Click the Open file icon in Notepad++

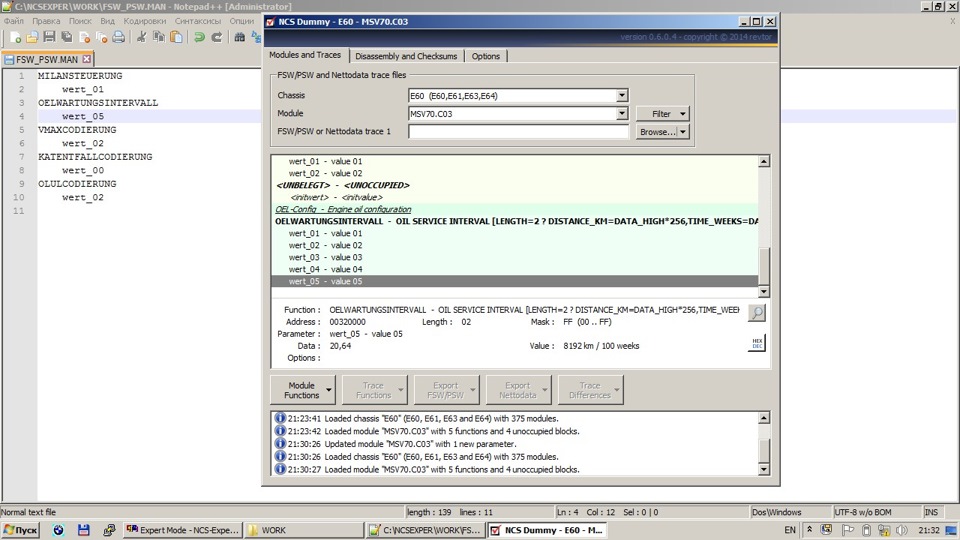(32, 37)
